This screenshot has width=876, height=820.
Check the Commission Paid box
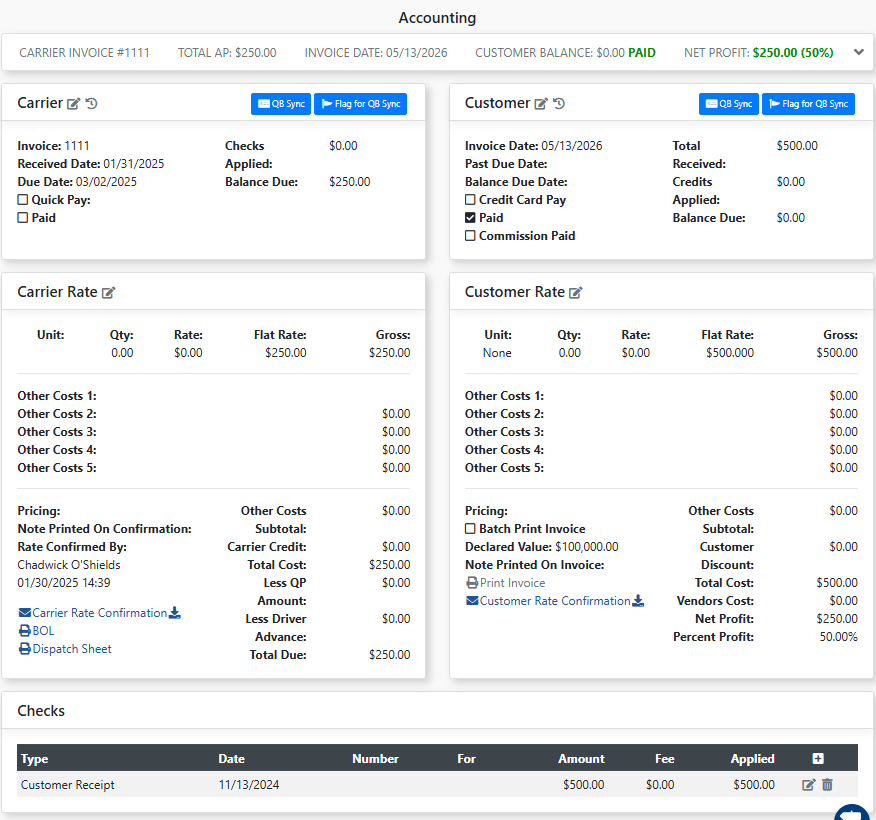pos(470,236)
